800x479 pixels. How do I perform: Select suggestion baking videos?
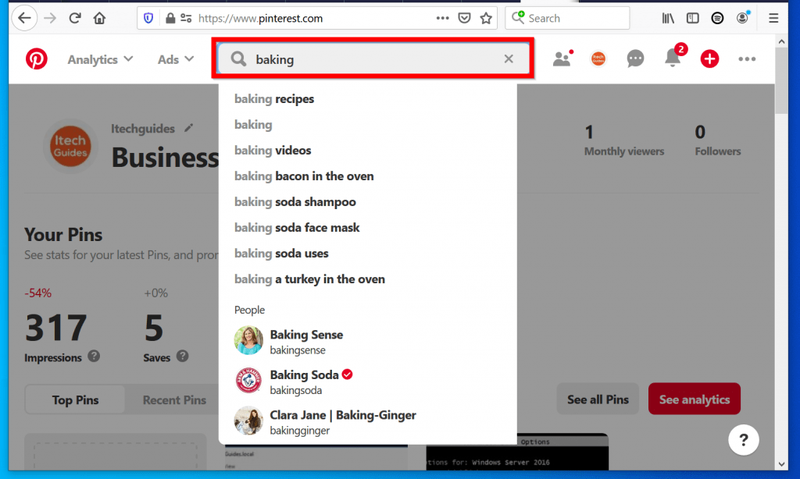[367, 150]
